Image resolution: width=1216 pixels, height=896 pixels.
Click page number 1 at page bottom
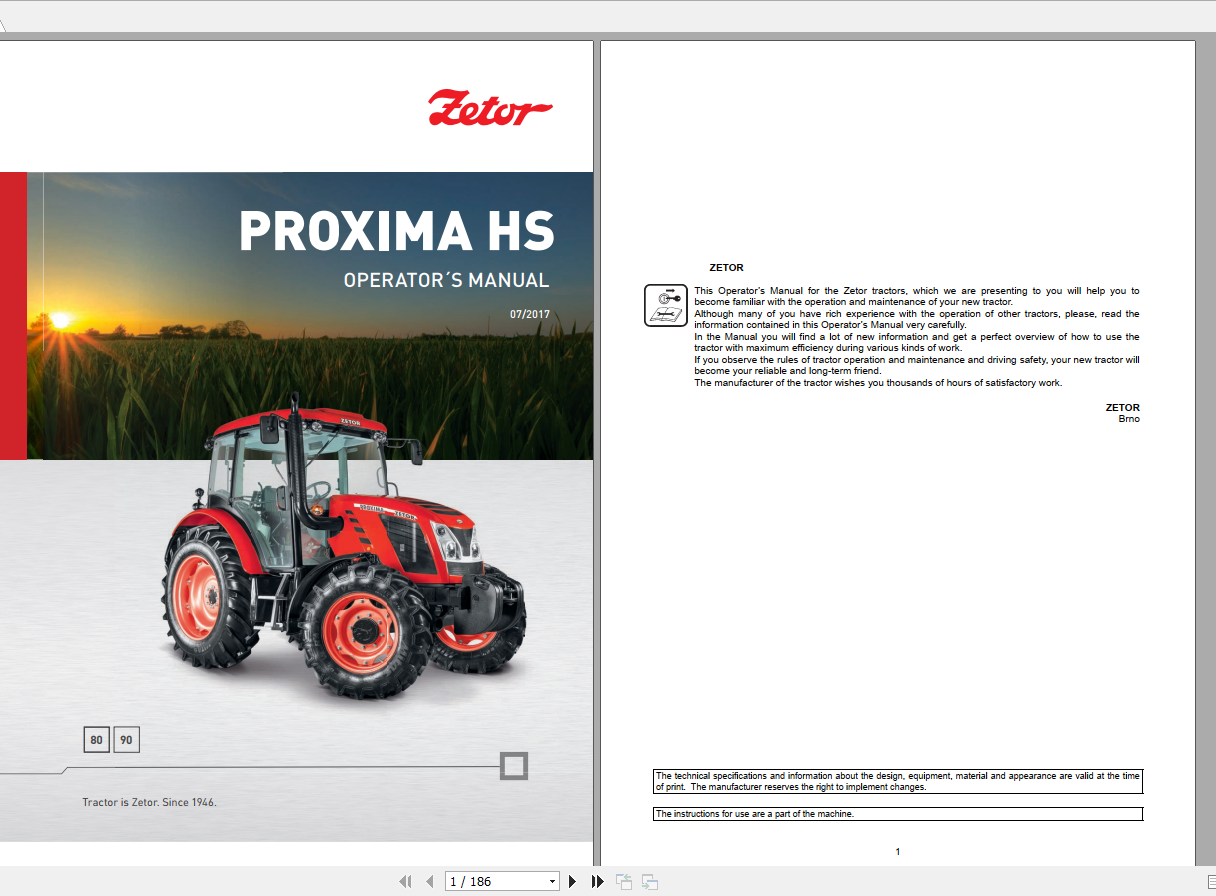898,852
